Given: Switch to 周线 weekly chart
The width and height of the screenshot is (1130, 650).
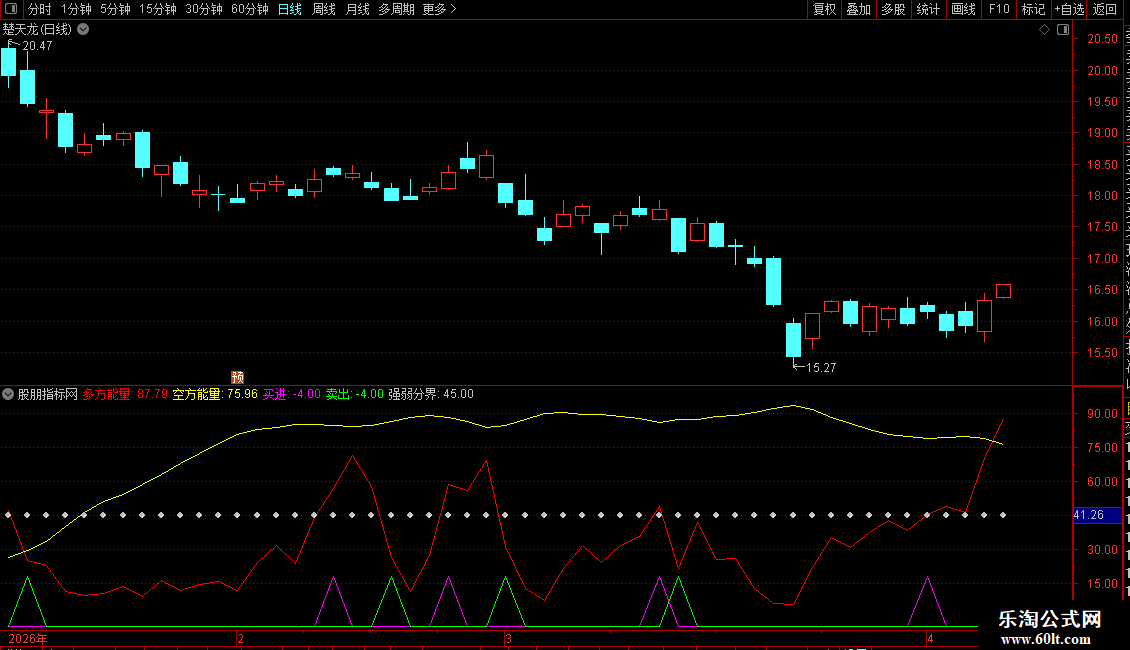Looking at the screenshot, I should (324, 9).
